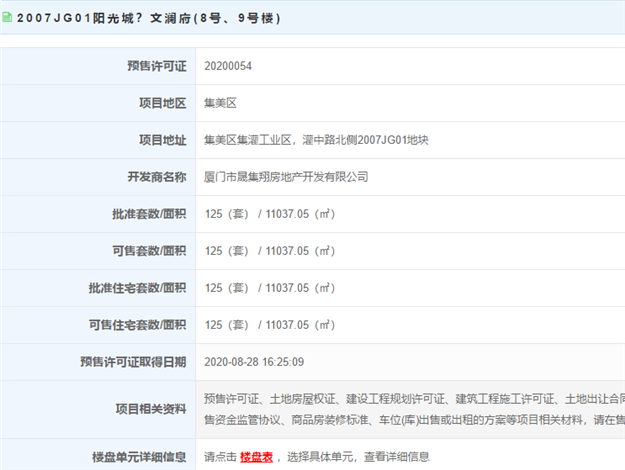Select value in 可售住宅套数/面积 row
Screen dimensions: 625x470
coord(270,325)
